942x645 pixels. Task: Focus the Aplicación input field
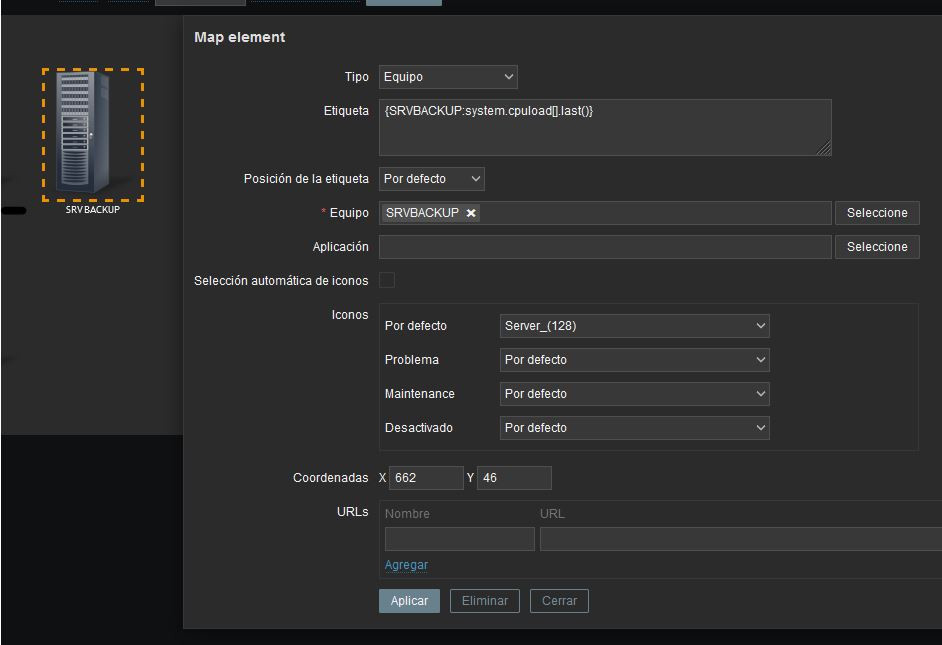click(604, 247)
